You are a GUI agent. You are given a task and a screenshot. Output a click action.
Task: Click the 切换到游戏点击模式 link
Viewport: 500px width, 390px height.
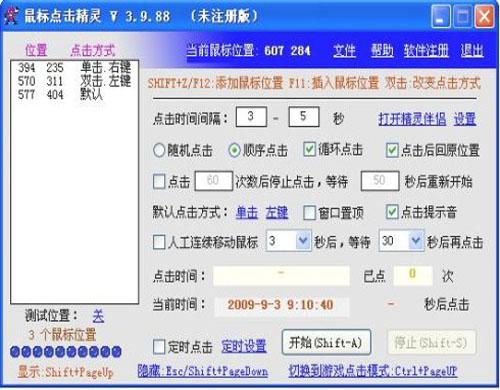click(372, 371)
